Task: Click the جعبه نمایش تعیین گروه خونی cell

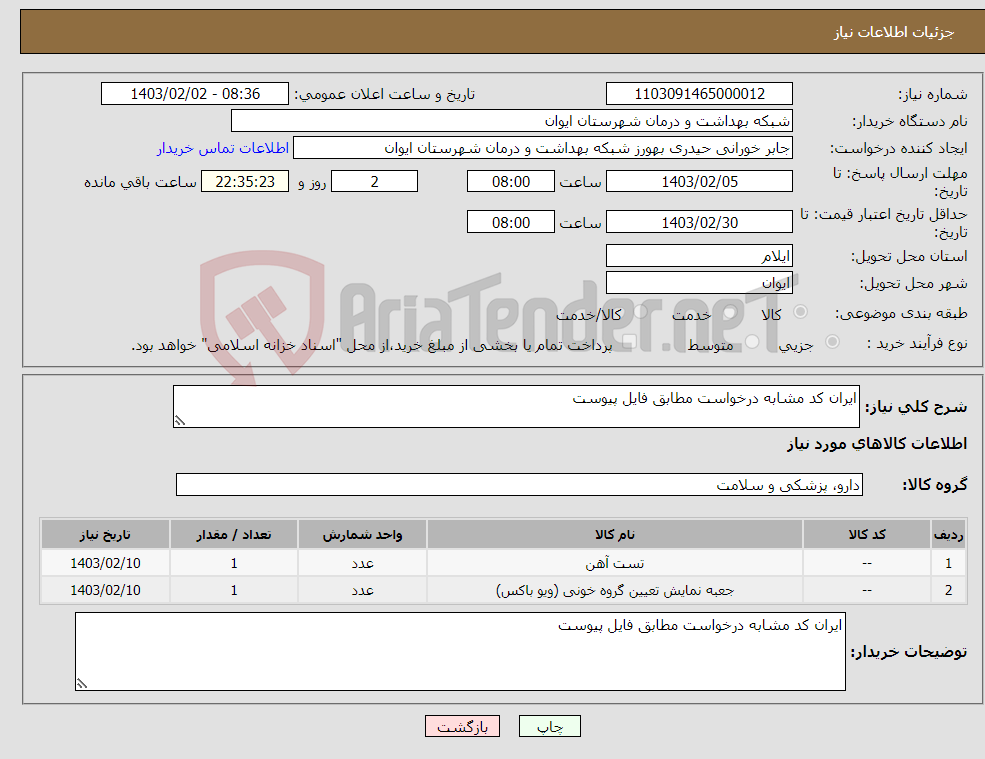Action: tap(615, 590)
